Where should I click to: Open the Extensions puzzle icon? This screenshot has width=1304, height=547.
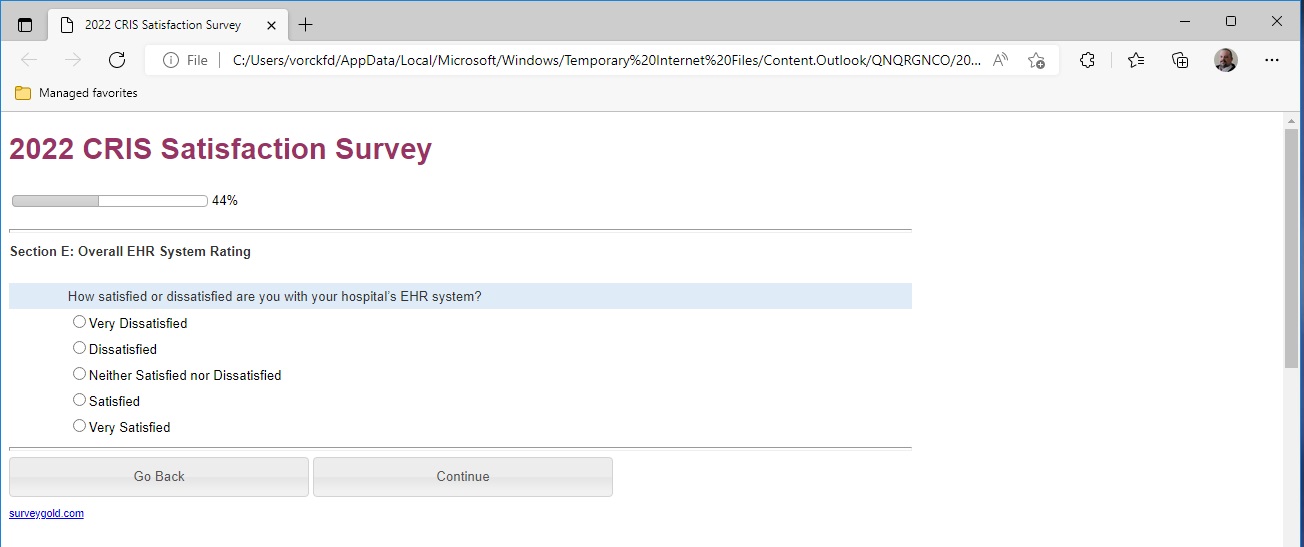(1088, 60)
